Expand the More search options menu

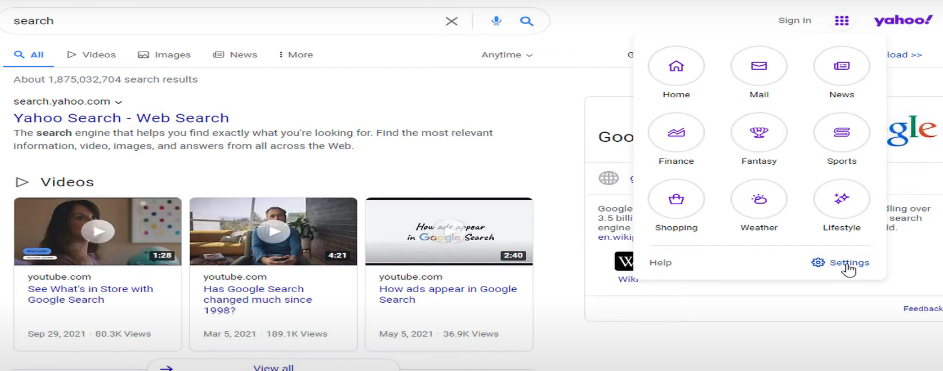click(296, 55)
